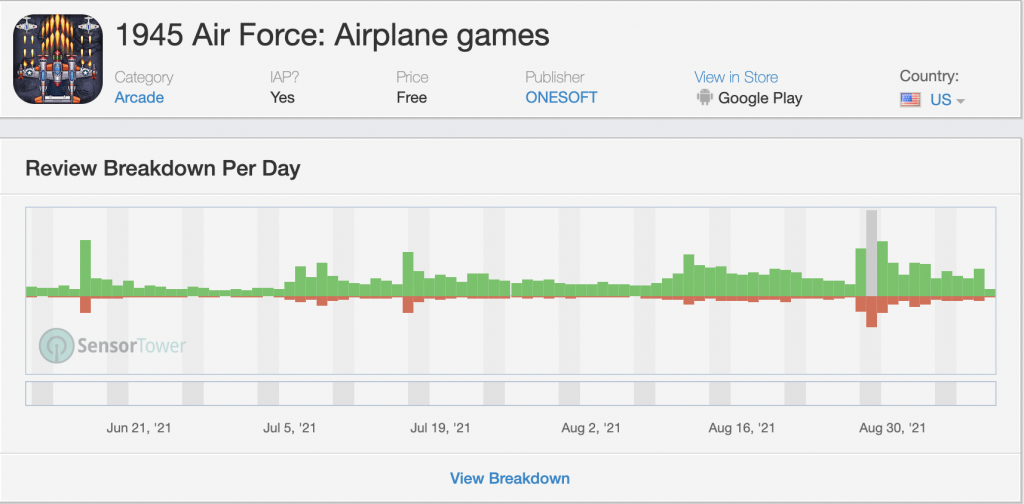Click the Country: label

point(929,76)
